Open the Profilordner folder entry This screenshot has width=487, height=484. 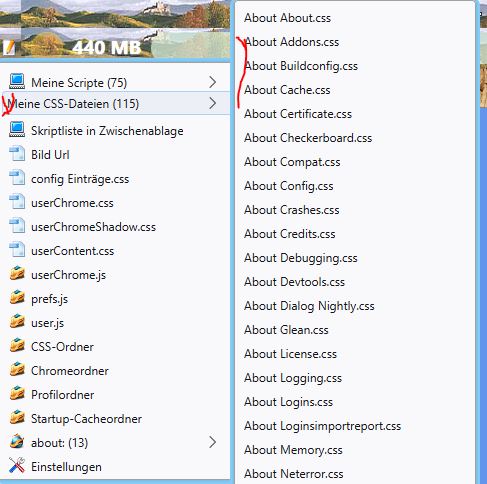115,394
